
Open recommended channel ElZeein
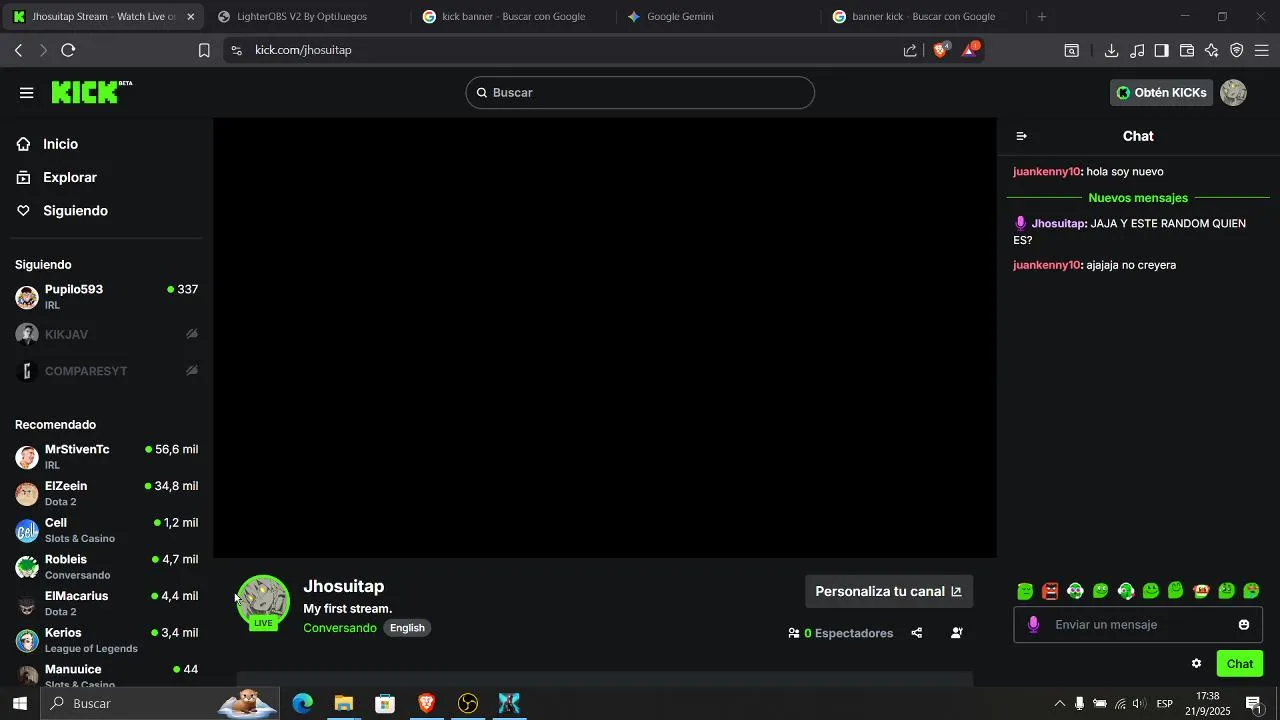click(x=107, y=494)
